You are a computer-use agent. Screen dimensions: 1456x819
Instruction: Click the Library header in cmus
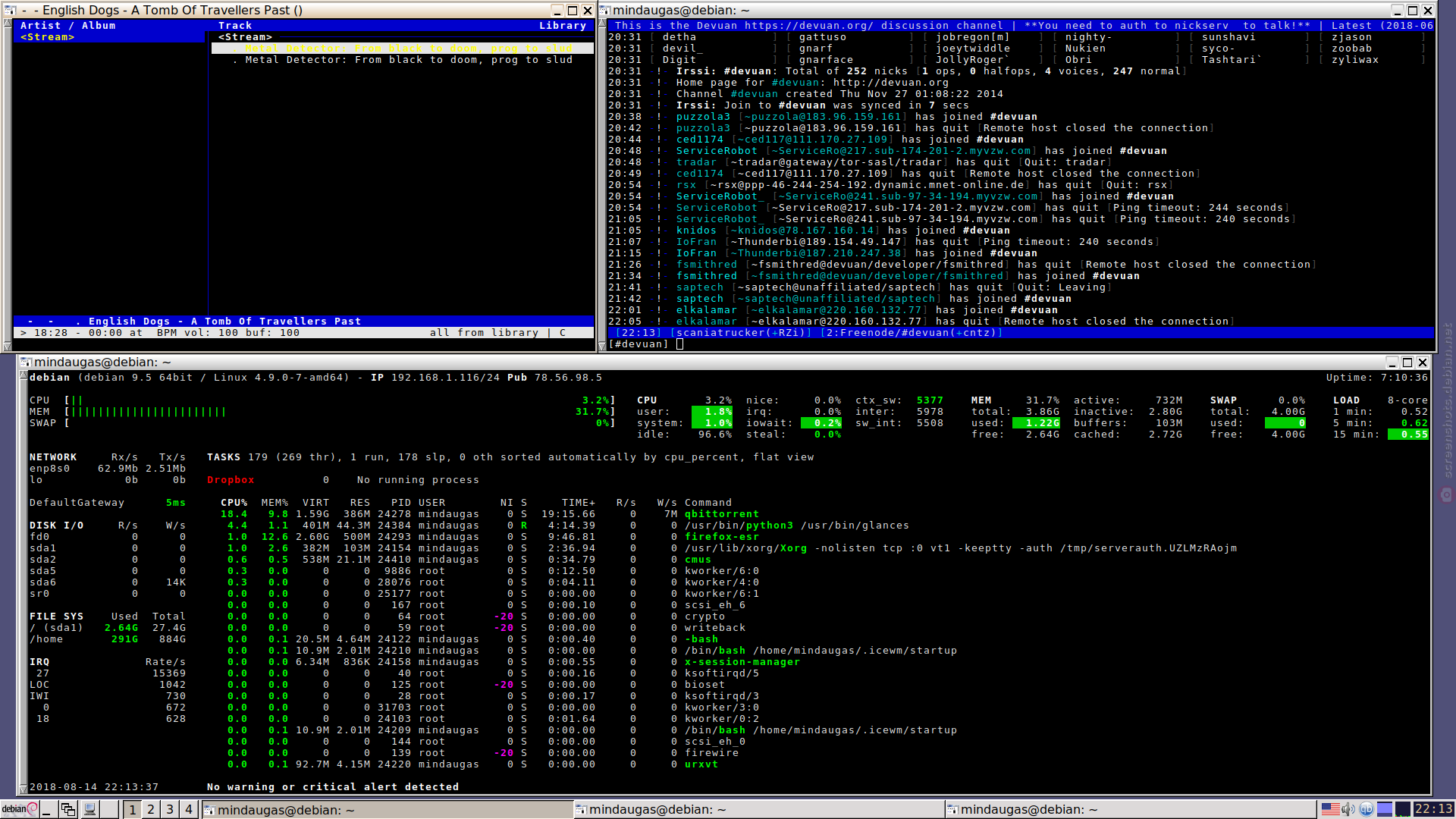(x=563, y=25)
